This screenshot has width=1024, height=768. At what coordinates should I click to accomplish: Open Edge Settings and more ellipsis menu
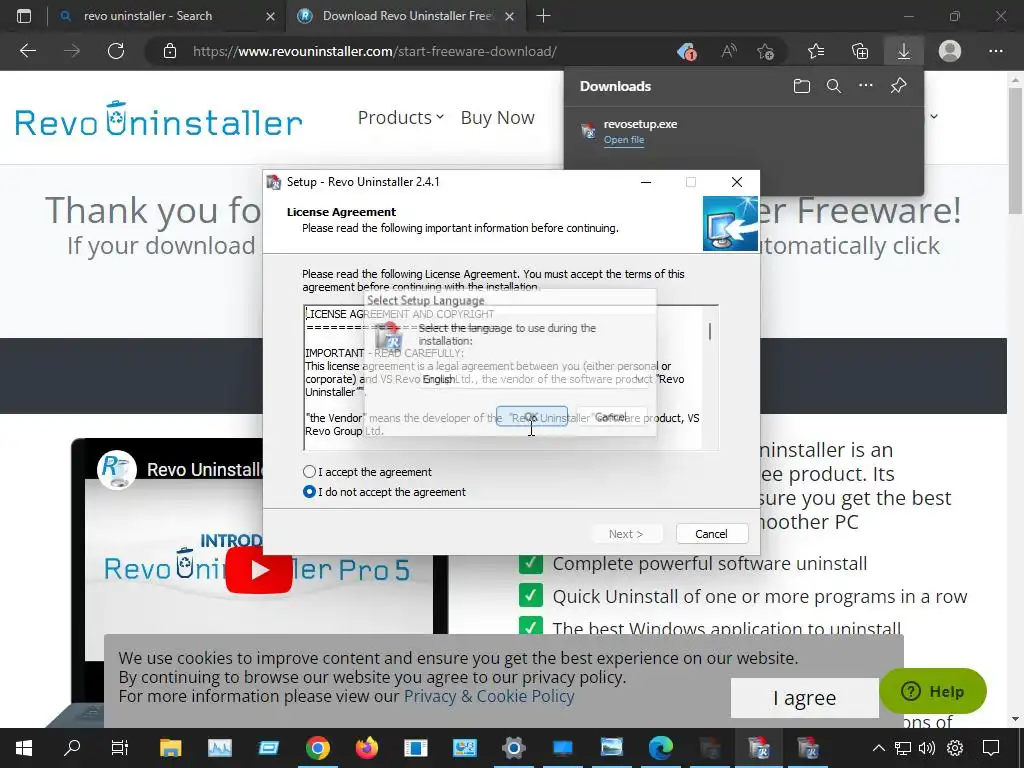pos(996,51)
